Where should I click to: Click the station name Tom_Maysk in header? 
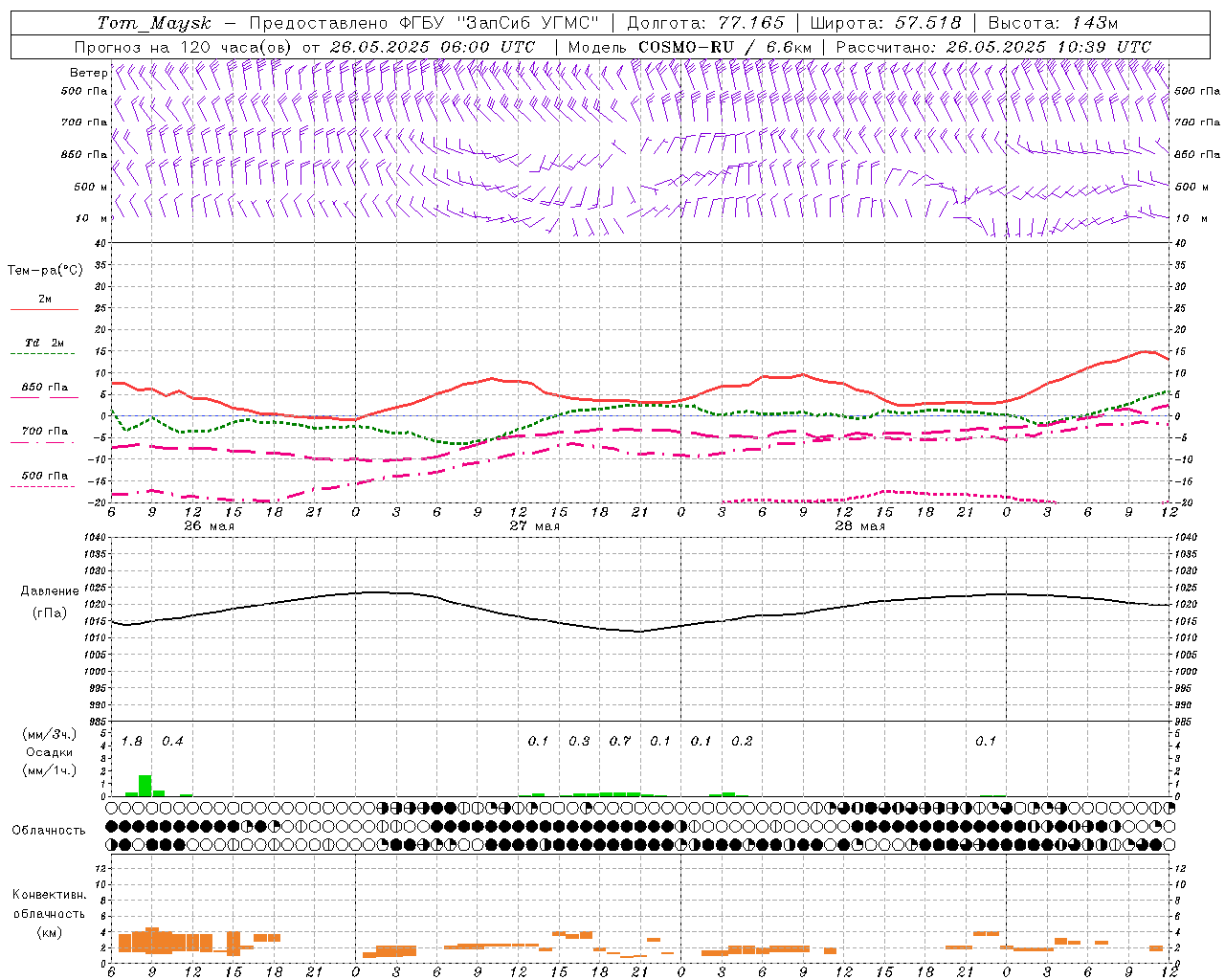(153, 23)
